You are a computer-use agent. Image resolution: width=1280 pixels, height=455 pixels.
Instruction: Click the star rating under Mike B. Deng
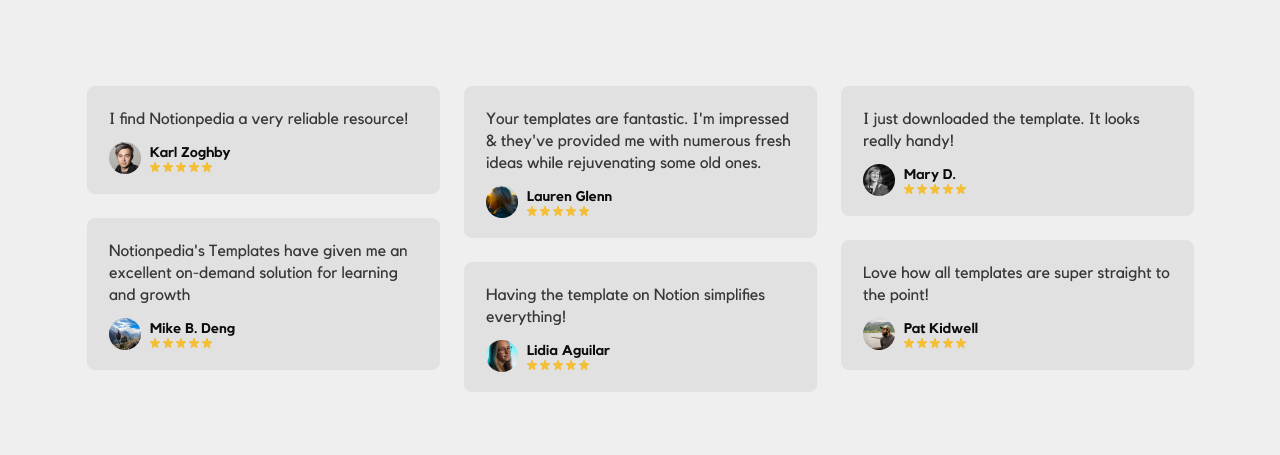pos(181,344)
